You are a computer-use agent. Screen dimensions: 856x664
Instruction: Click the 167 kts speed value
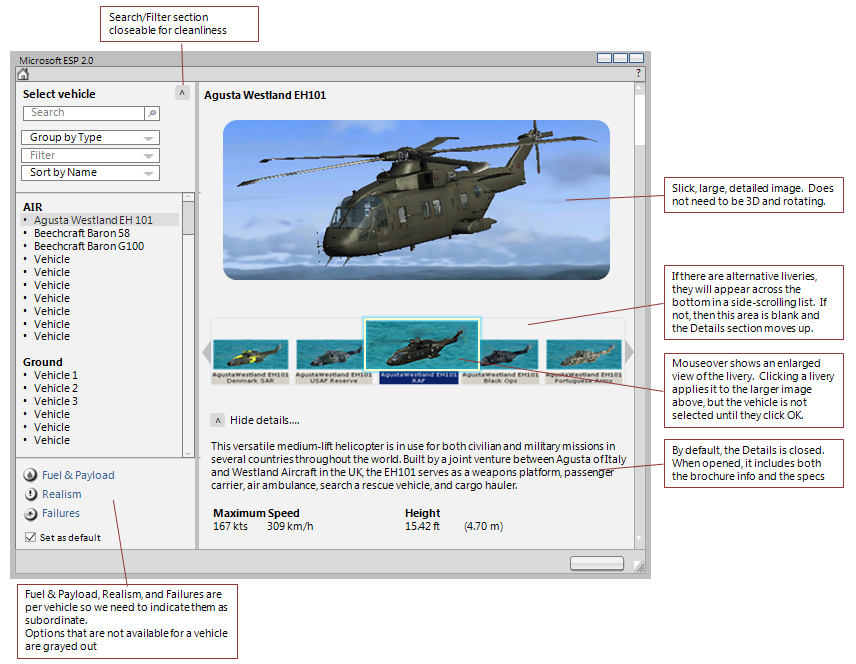tap(230, 526)
